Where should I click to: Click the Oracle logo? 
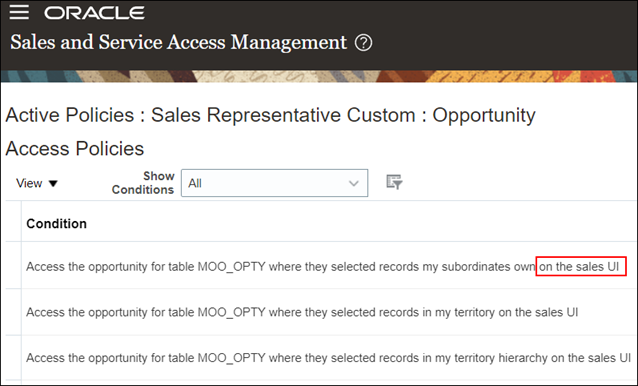[x=94, y=13]
